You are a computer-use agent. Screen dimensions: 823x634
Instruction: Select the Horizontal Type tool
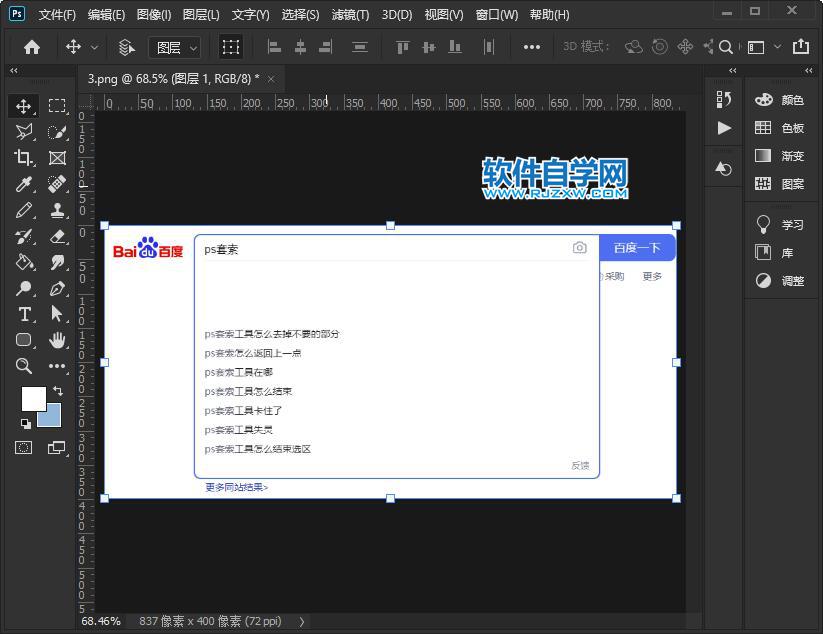pos(24,314)
